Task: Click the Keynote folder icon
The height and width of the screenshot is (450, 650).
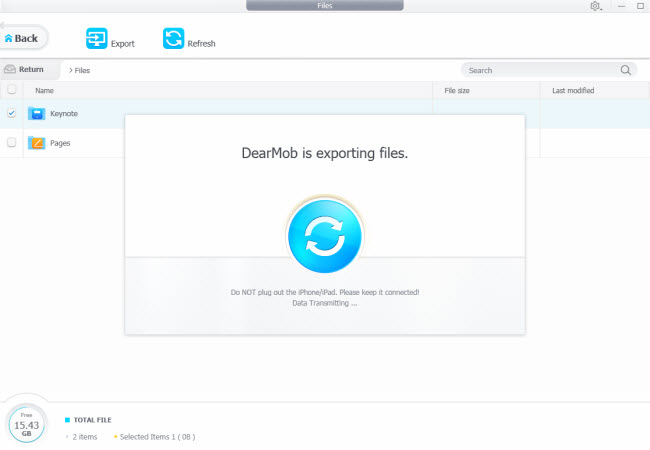Action: point(36,113)
